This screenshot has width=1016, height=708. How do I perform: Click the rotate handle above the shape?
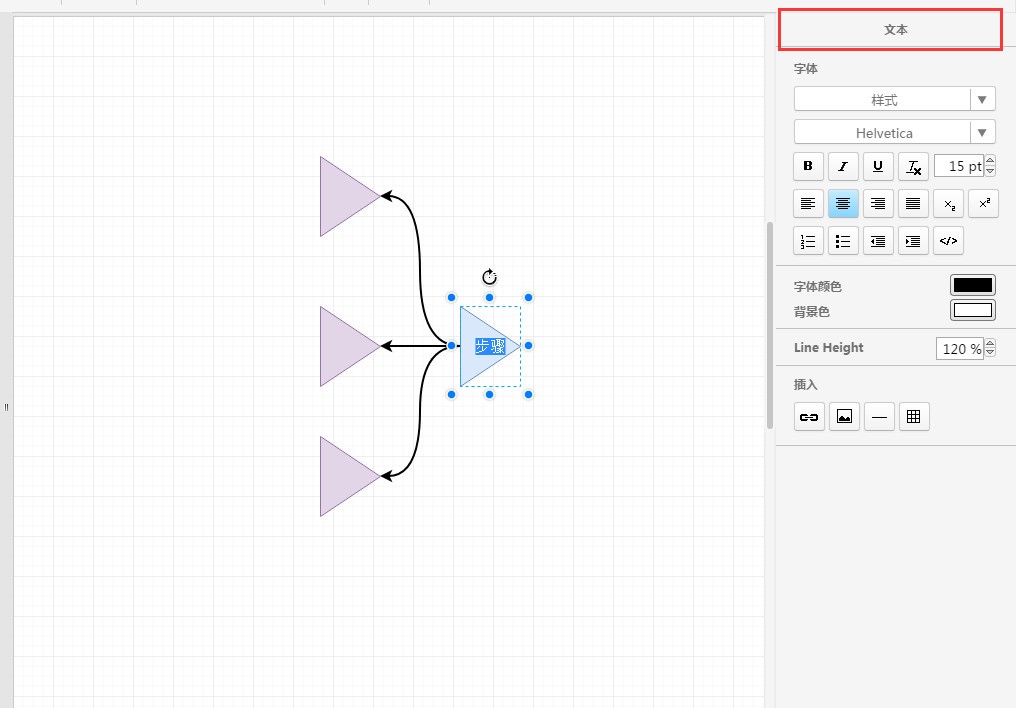tap(489, 277)
